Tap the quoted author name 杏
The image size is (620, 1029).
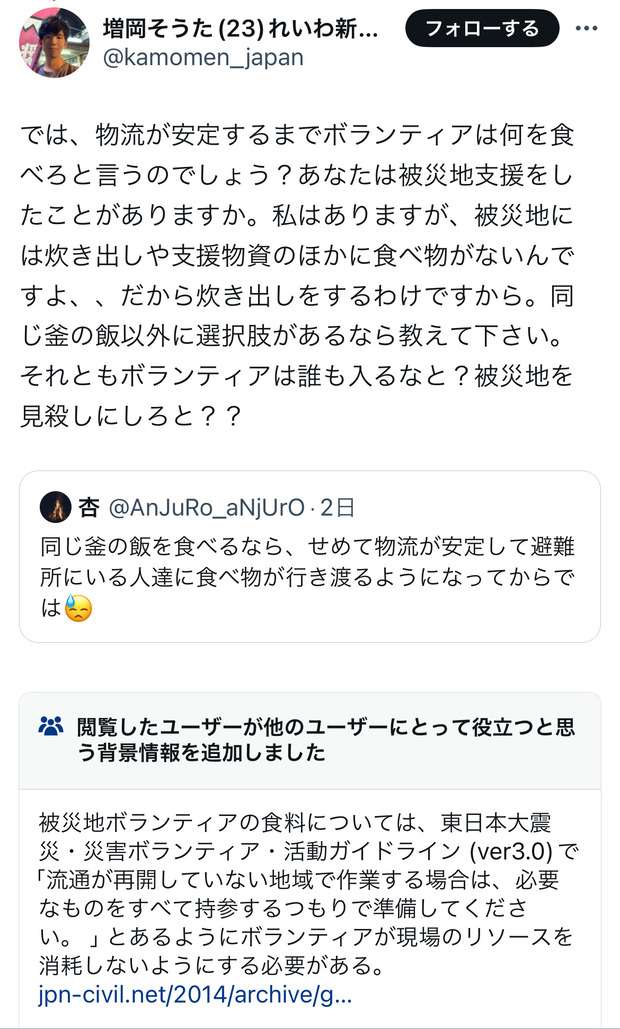coord(89,508)
